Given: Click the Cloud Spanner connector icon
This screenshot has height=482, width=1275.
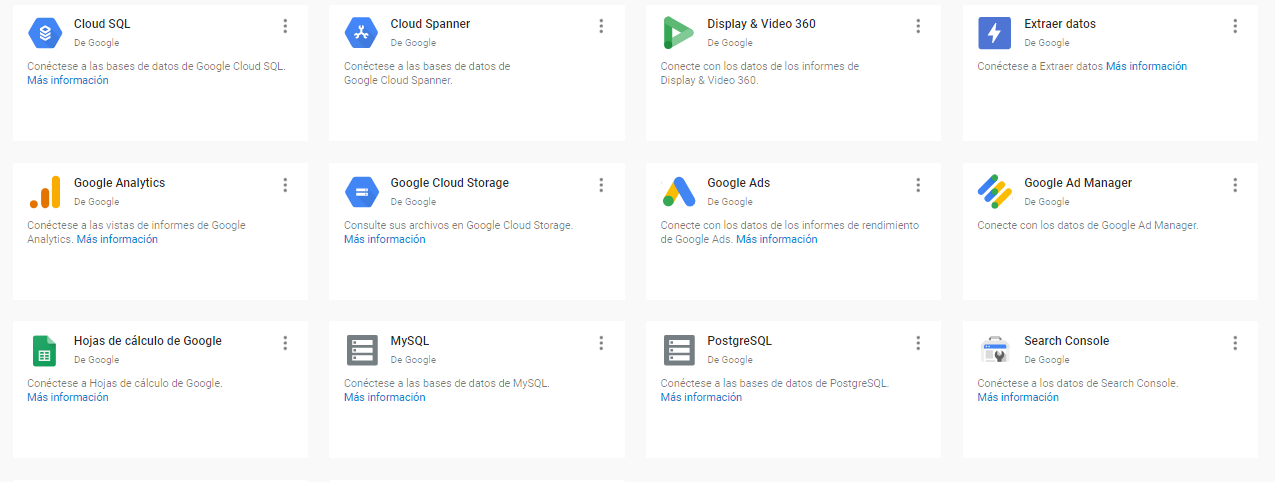Looking at the screenshot, I should (361, 33).
